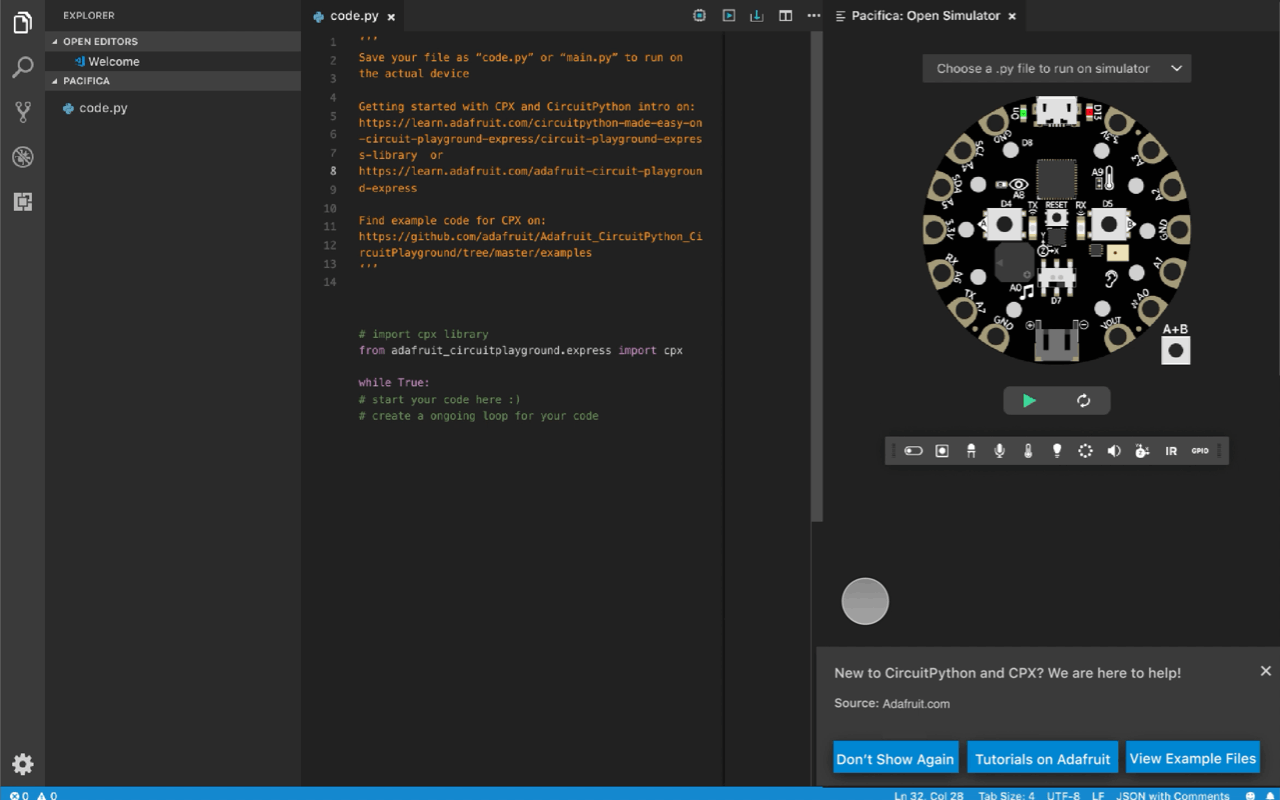
Task: Collapse the Open Editors section
Action: point(173,41)
